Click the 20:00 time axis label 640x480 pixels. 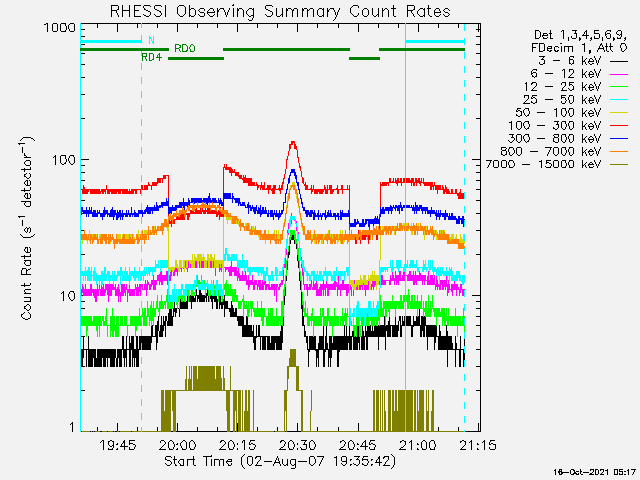click(178, 445)
